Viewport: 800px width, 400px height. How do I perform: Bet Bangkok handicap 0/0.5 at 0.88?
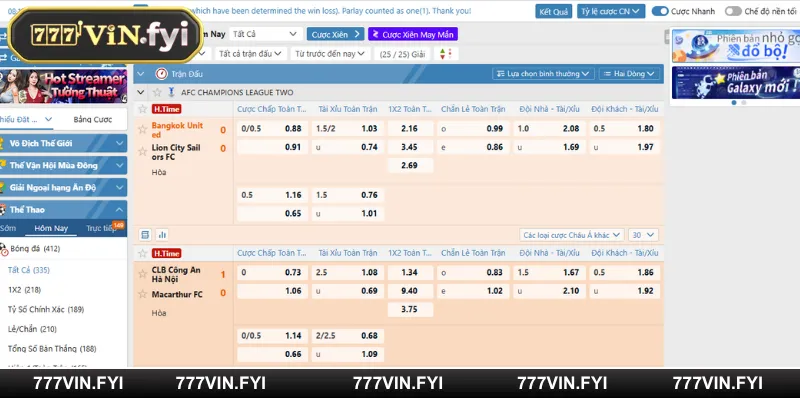[x=272, y=129]
